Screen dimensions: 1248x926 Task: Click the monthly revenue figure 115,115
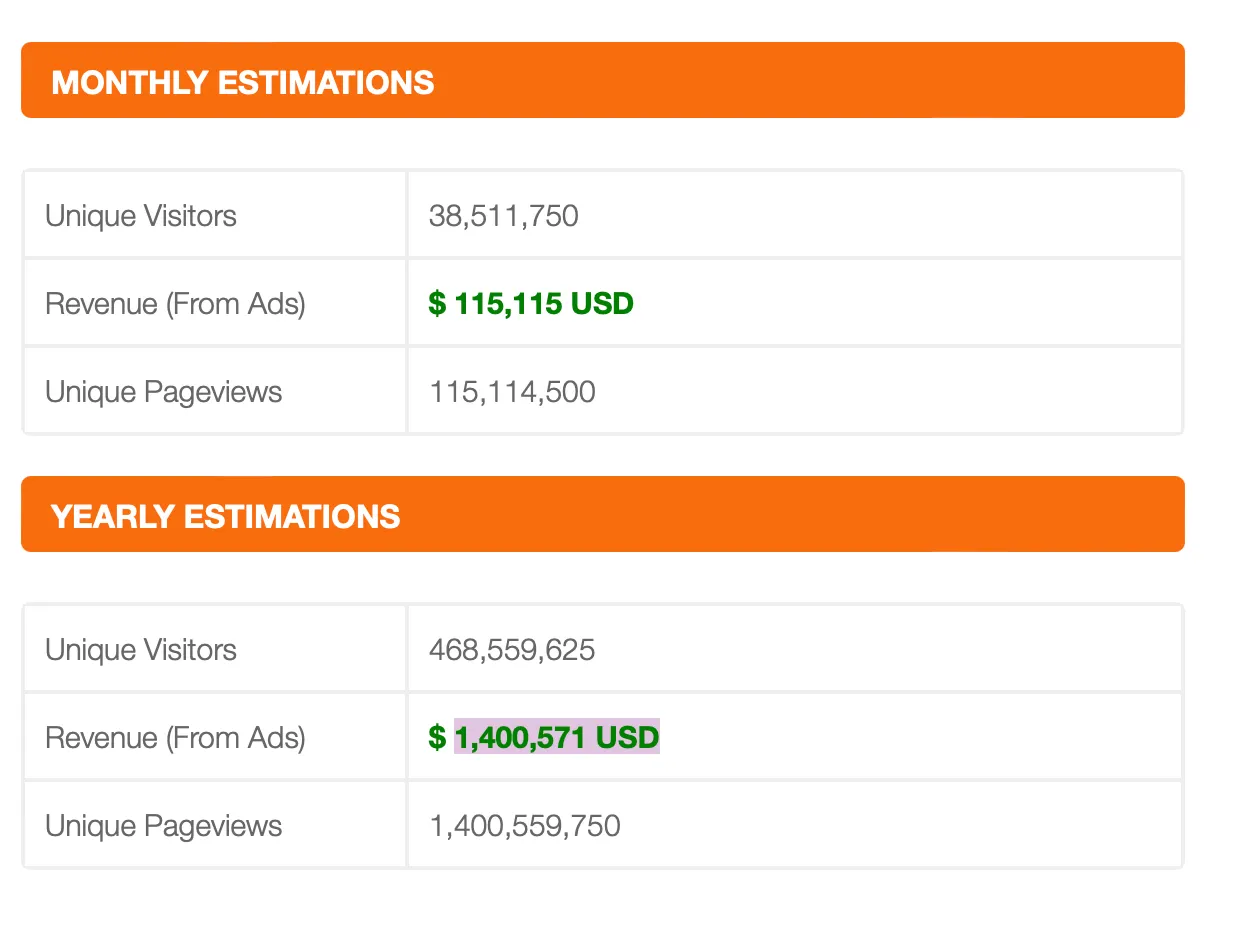click(508, 304)
